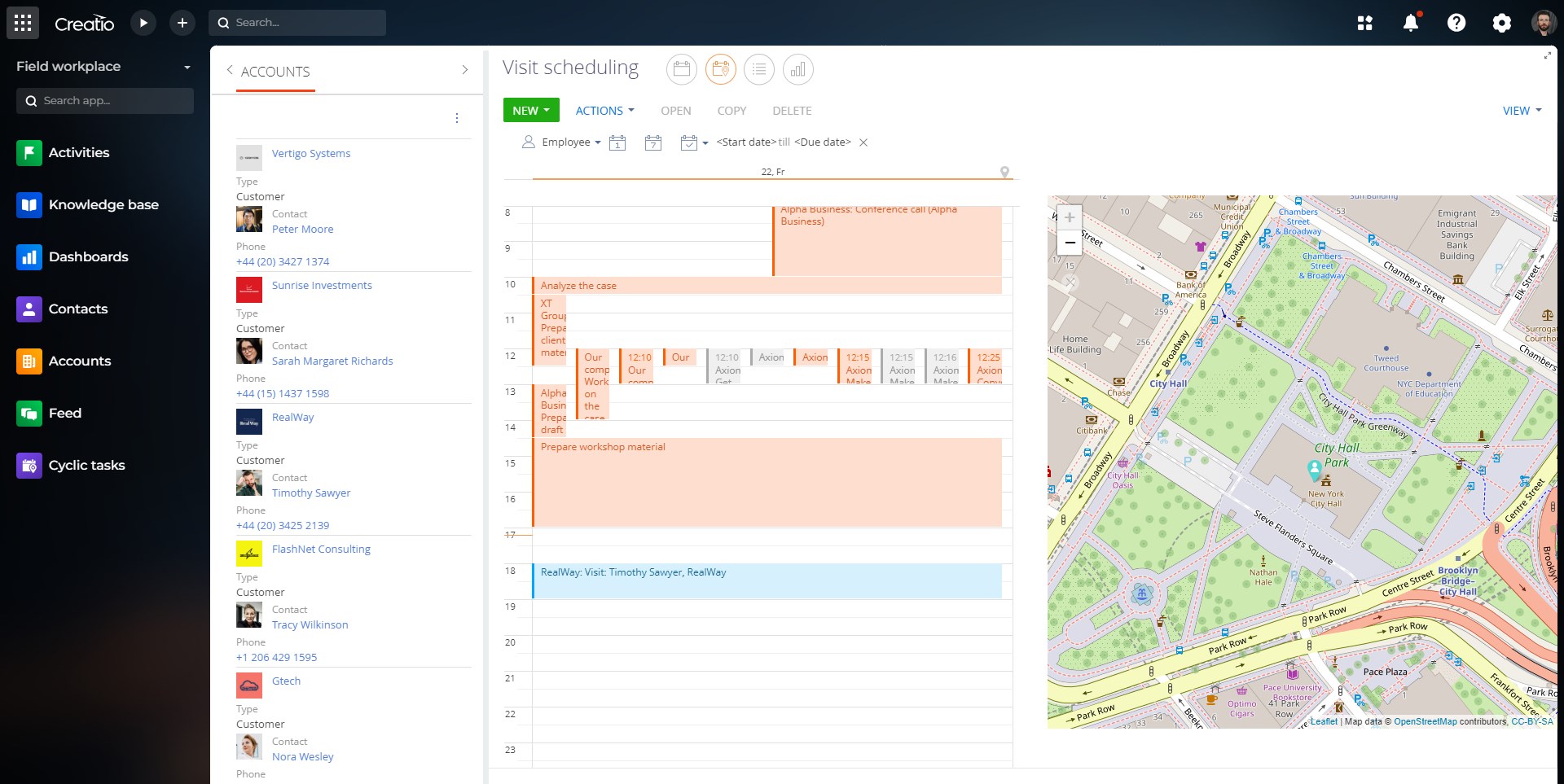1564x784 pixels.
Task: Open the Accounts panel three-dot options menu
Action: (x=457, y=117)
